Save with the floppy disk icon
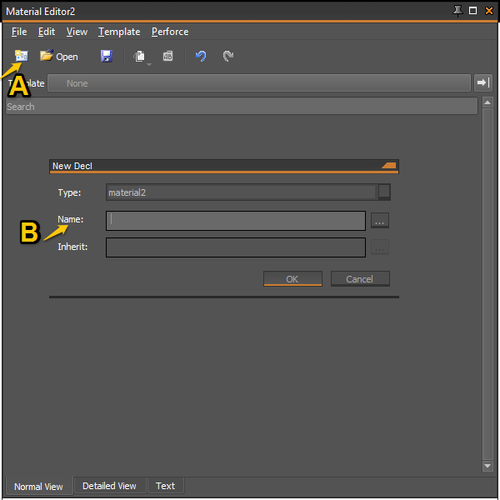This screenshot has height=500, width=500. tap(107, 56)
